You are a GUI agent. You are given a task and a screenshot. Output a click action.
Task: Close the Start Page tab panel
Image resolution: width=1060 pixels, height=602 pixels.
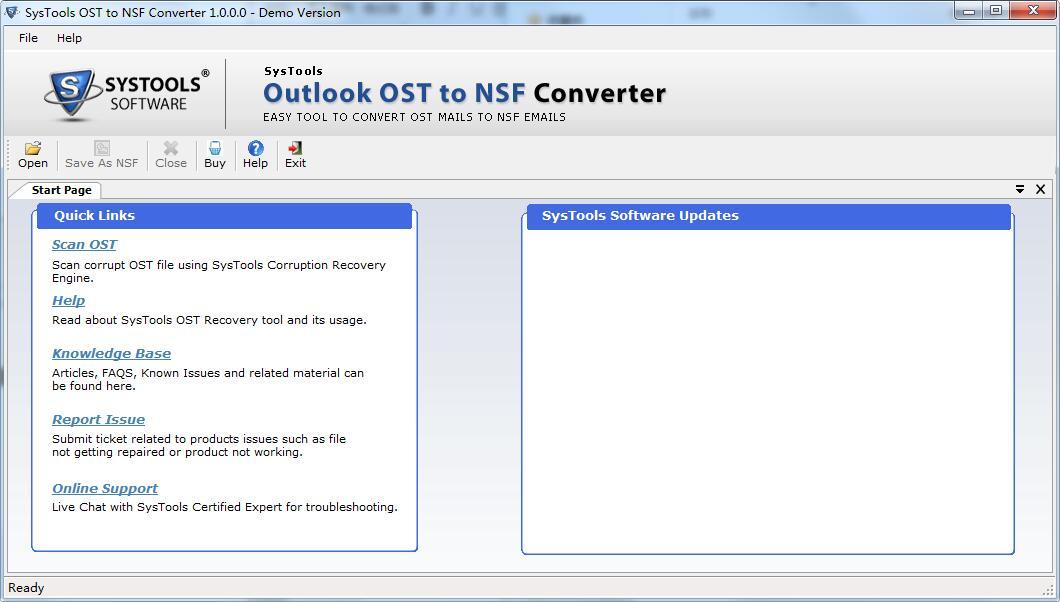1040,189
